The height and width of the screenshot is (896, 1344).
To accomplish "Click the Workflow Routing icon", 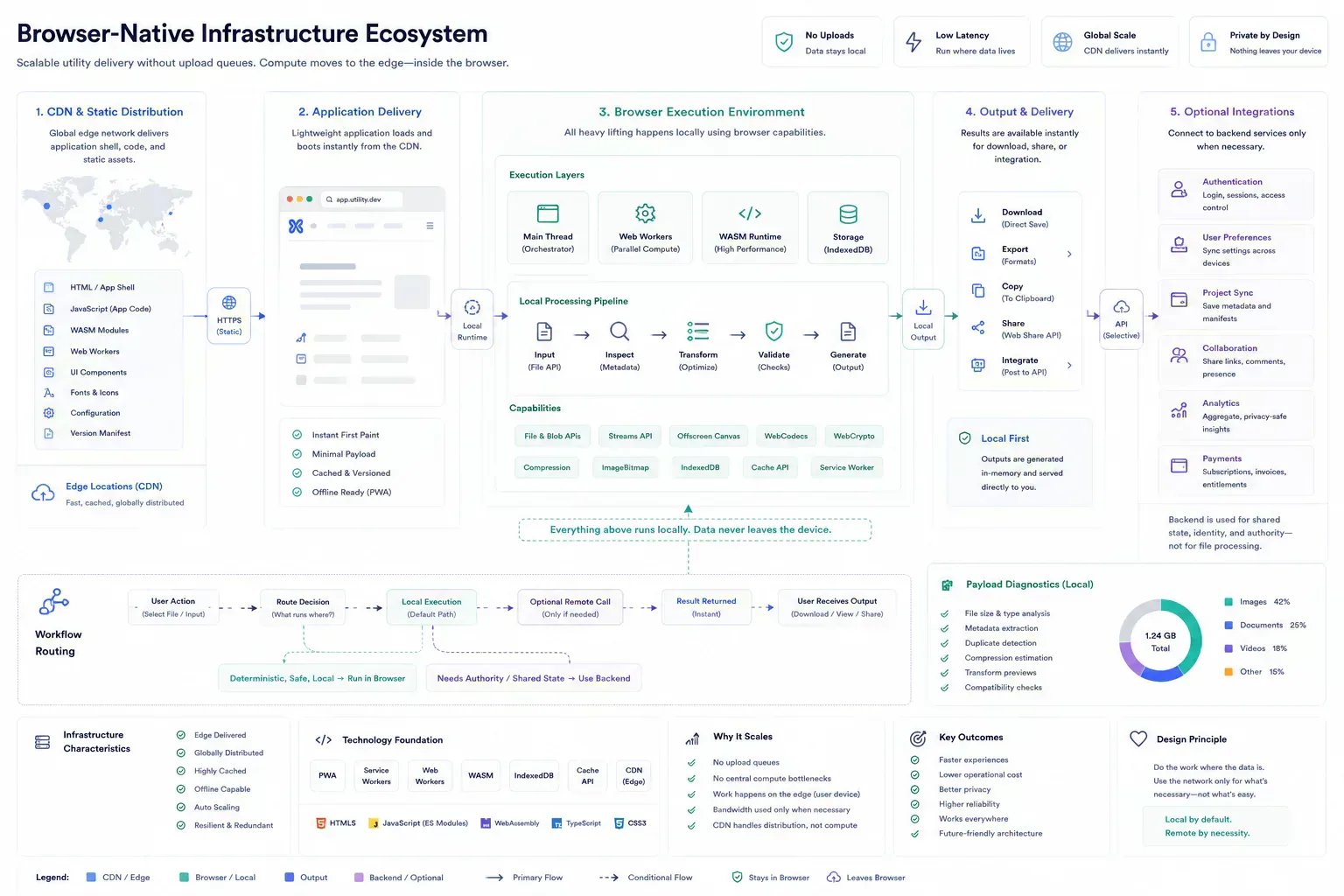I will 54,602.
